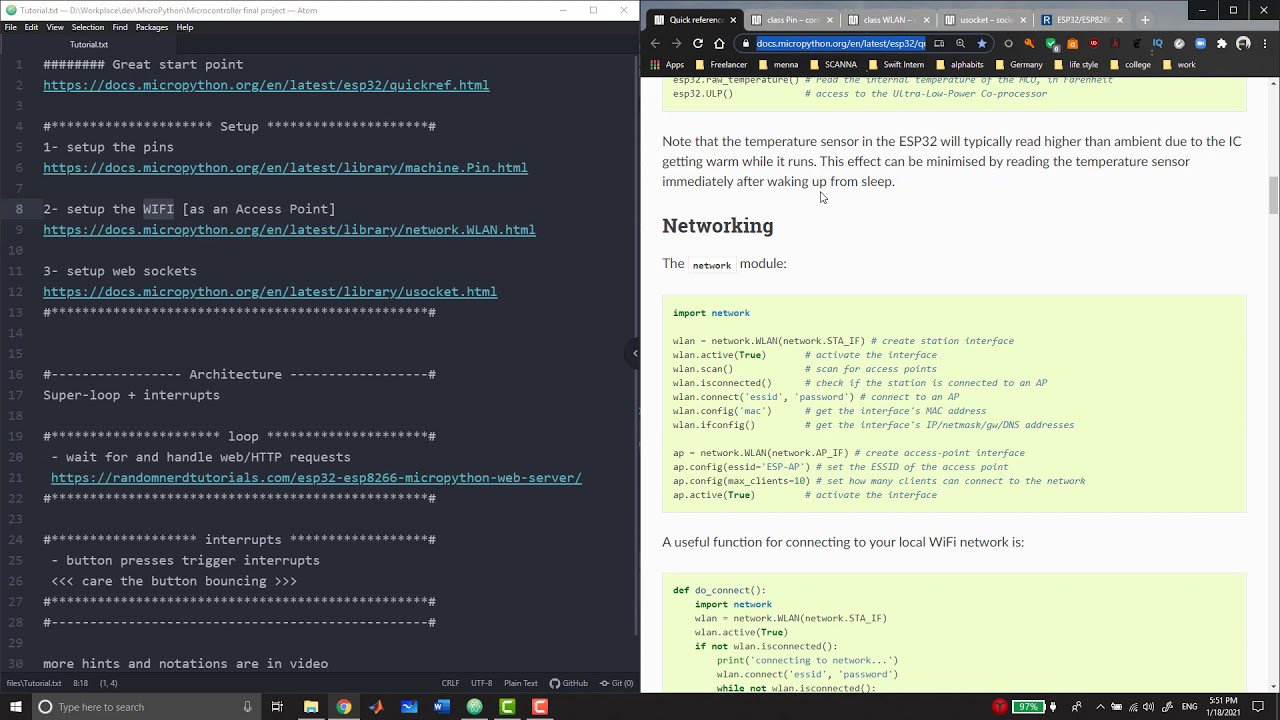Bookmark this page with the star icon
Viewport: 1280px width, 720px height.
[982, 43]
